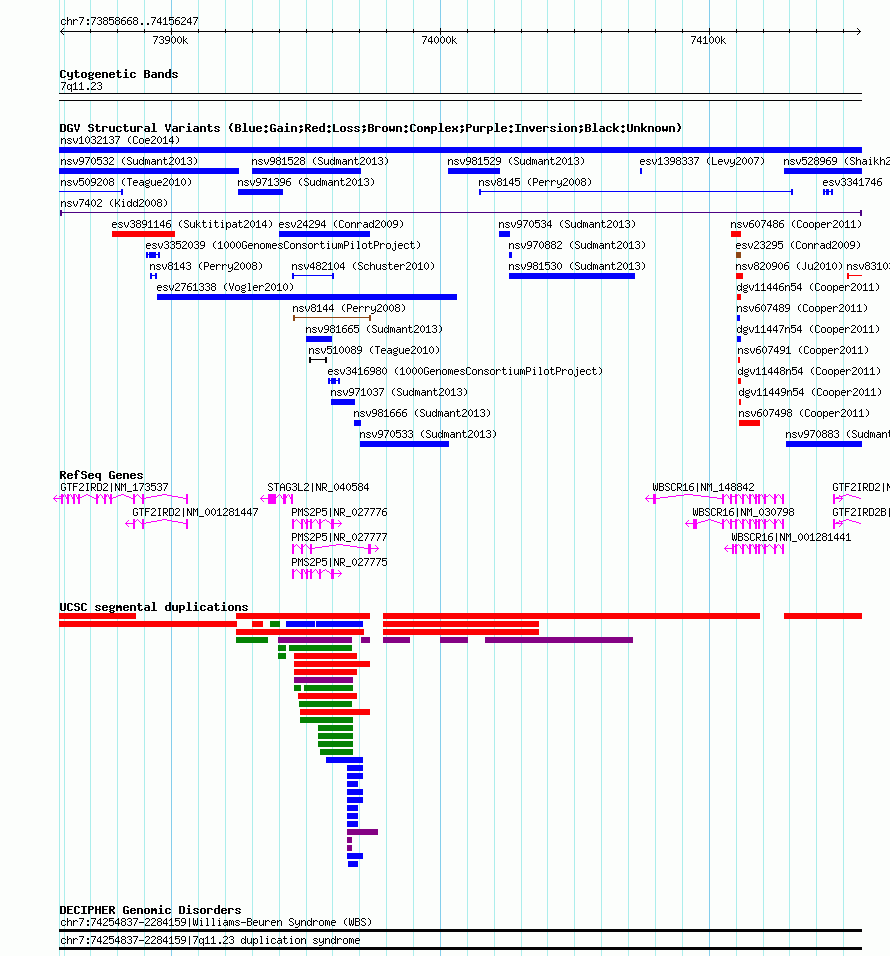This screenshot has height=956, width=890.
Task: Click esv23295 (Conrad2009) complex variant
Action: click(738, 255)
